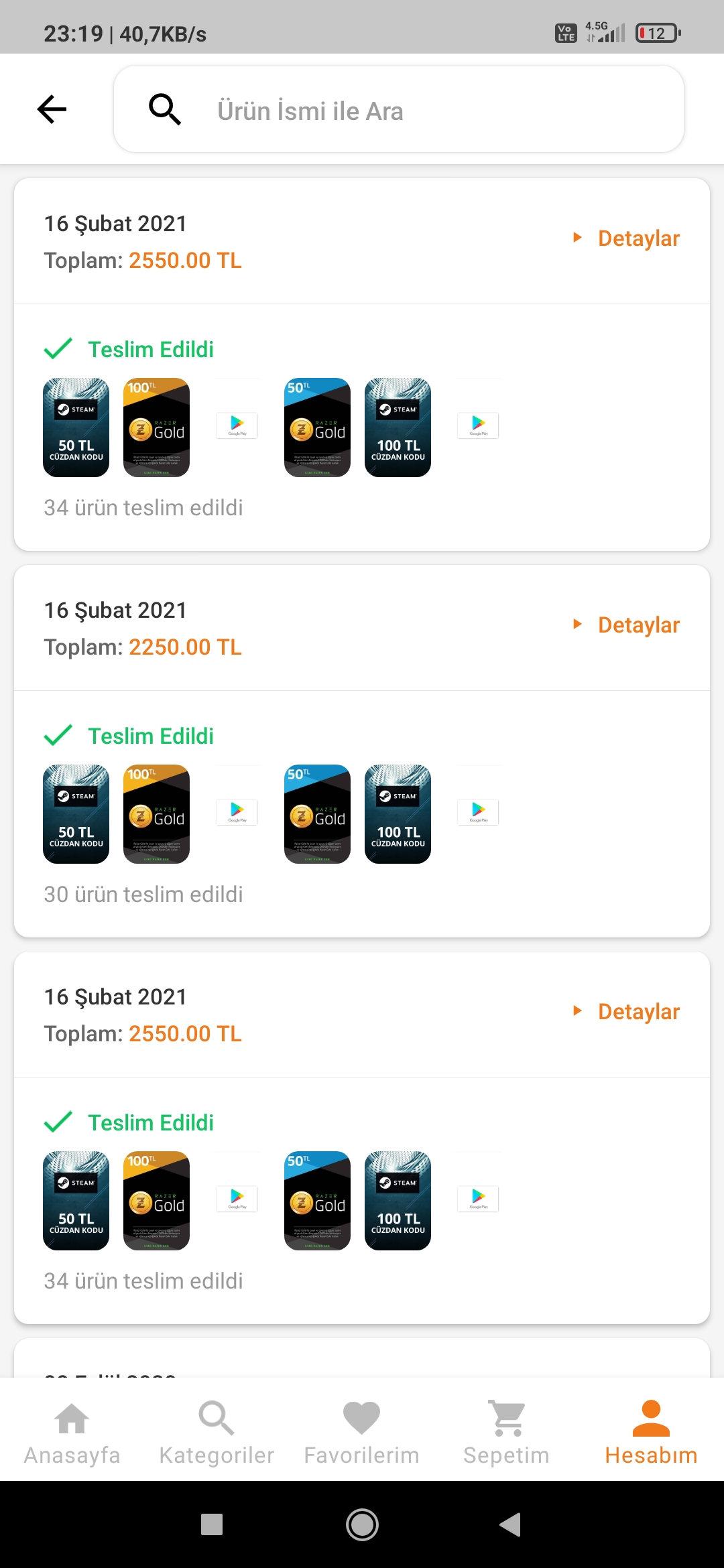Tap Razer Gold 50 TL thumbnail in third order
The width and height of the screenshot is (724, 1568).
click(x=318, y=1201)
